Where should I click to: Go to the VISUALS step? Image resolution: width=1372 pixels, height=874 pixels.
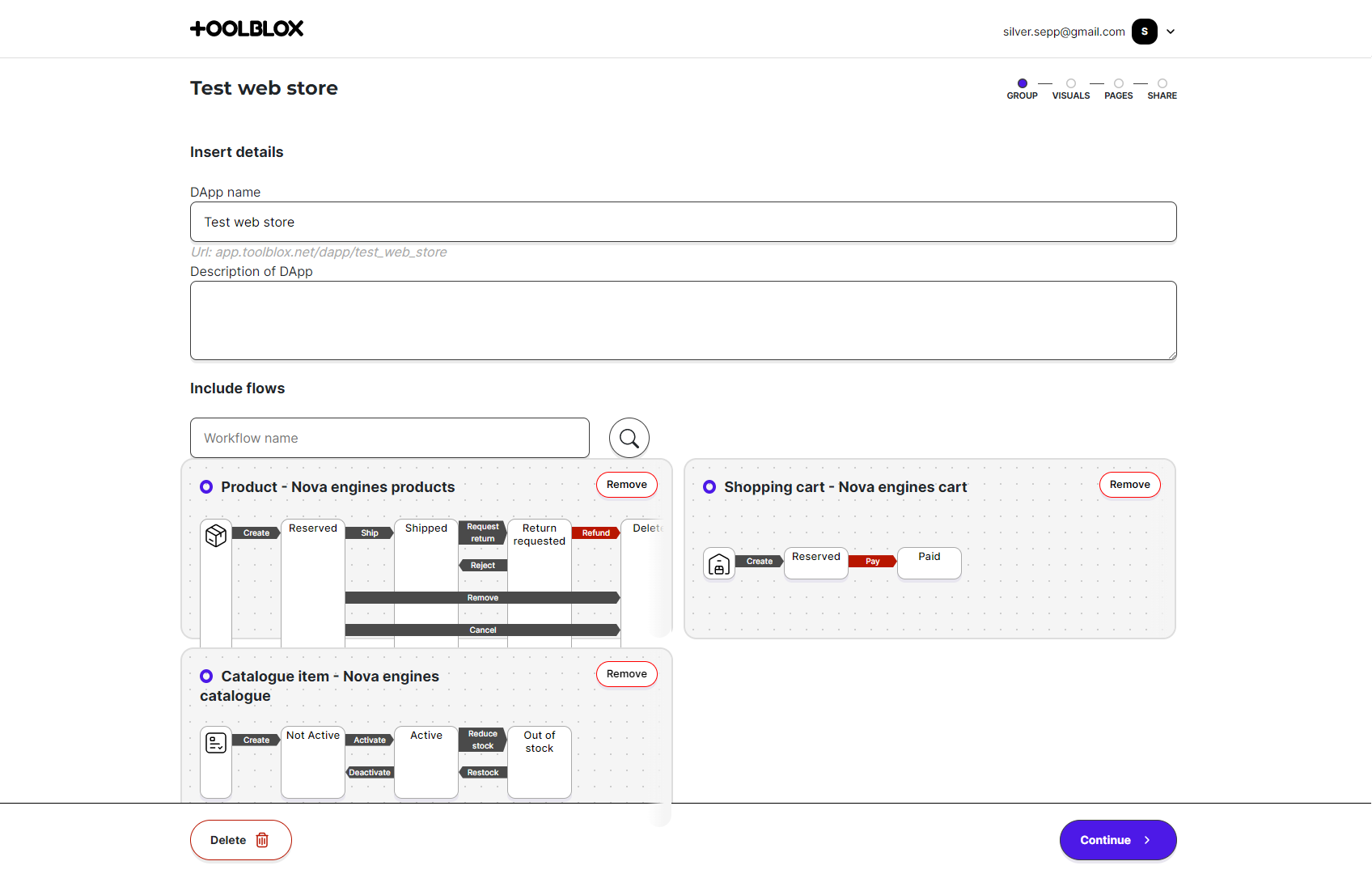[1071, 88]
